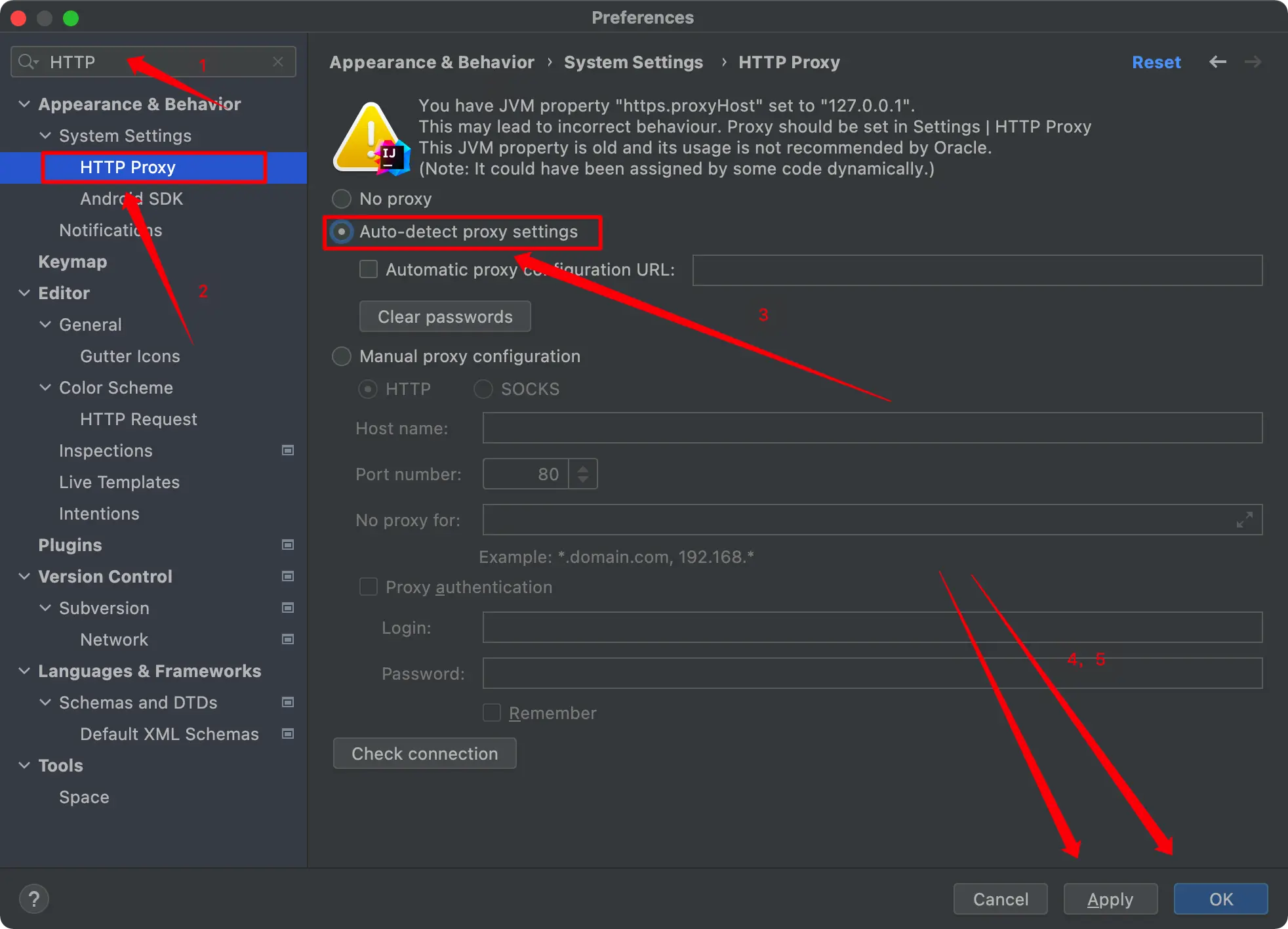Click the Plugins project-level settings icon

[287, 545]
